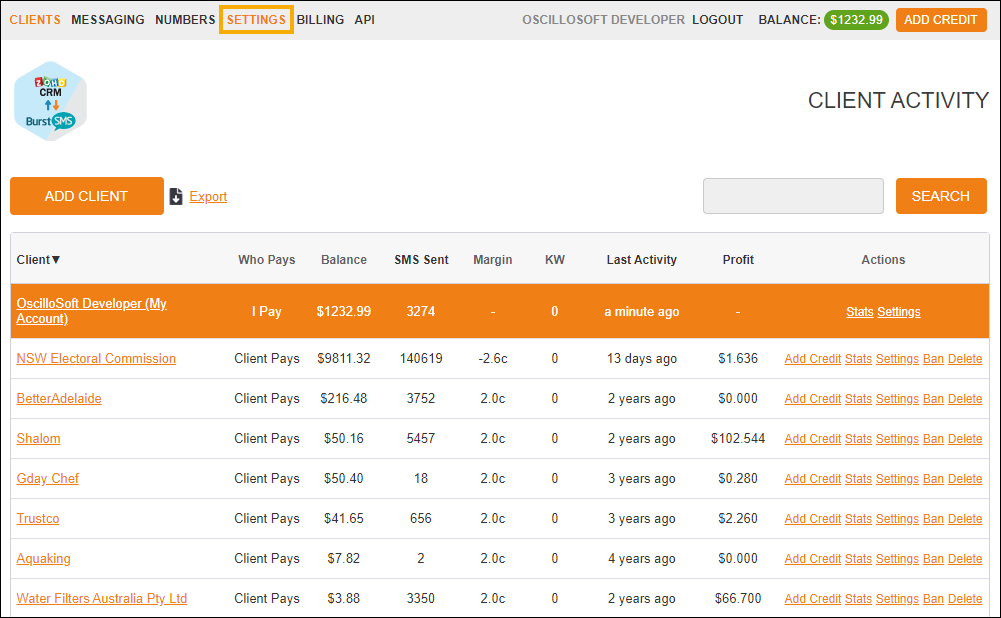
Task: Sort by Who Pays column header
Action: (267, 260)
